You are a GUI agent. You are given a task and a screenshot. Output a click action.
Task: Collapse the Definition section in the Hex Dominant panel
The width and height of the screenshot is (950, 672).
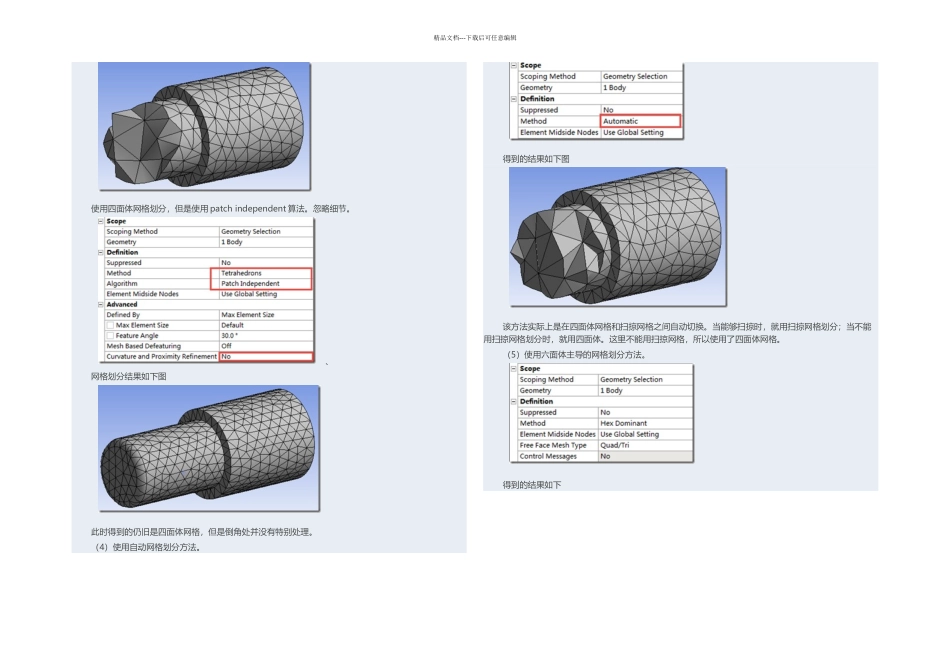point(514,401)
